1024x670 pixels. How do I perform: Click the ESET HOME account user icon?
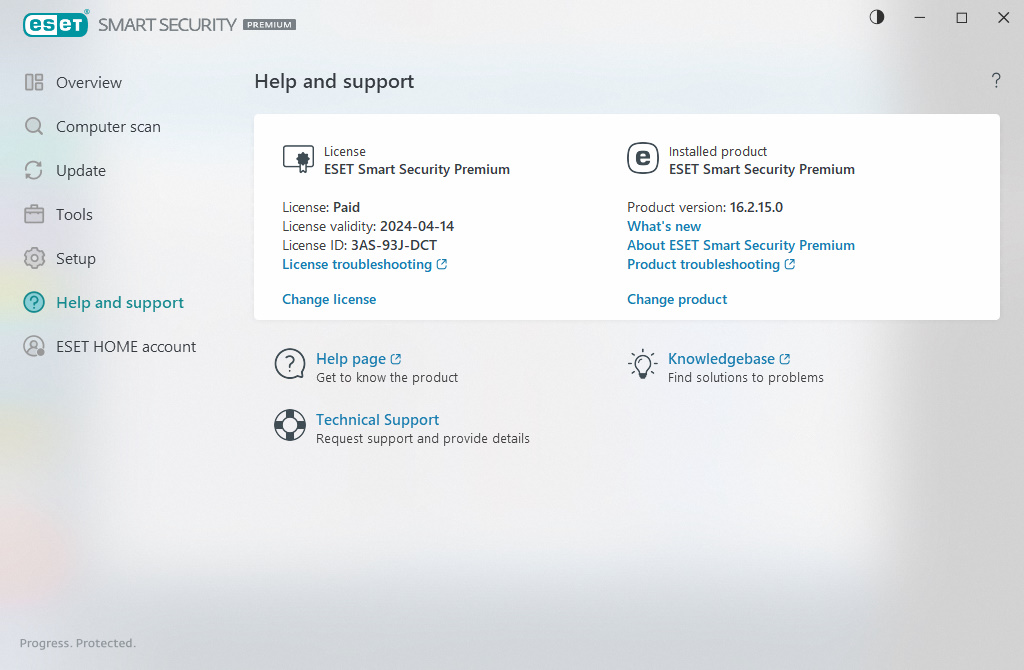click(x=34, y=346)
